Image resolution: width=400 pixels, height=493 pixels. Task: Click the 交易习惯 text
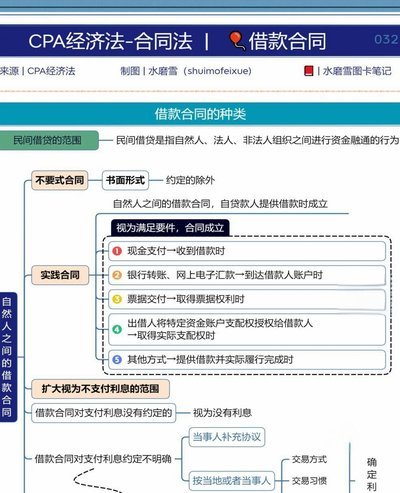pyautogui.click(x=309, y=481)
